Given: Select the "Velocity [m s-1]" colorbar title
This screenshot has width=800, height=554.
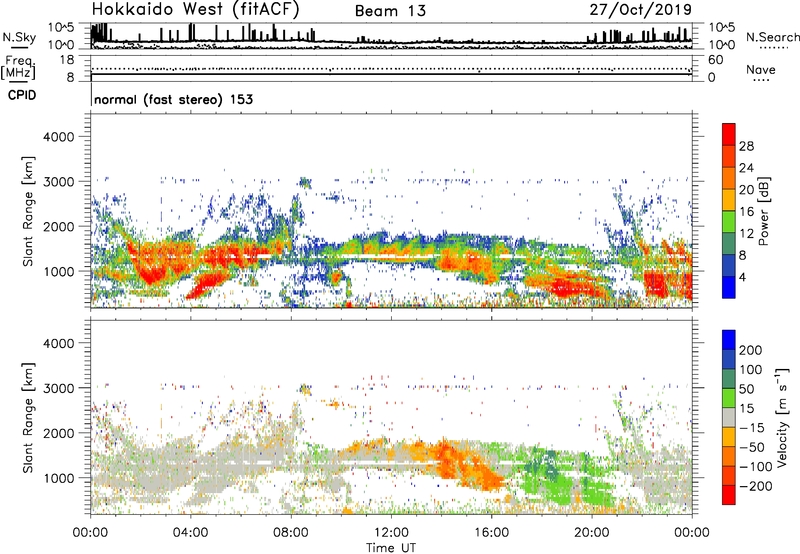Looking at the screenshot, I should [782, 417].
